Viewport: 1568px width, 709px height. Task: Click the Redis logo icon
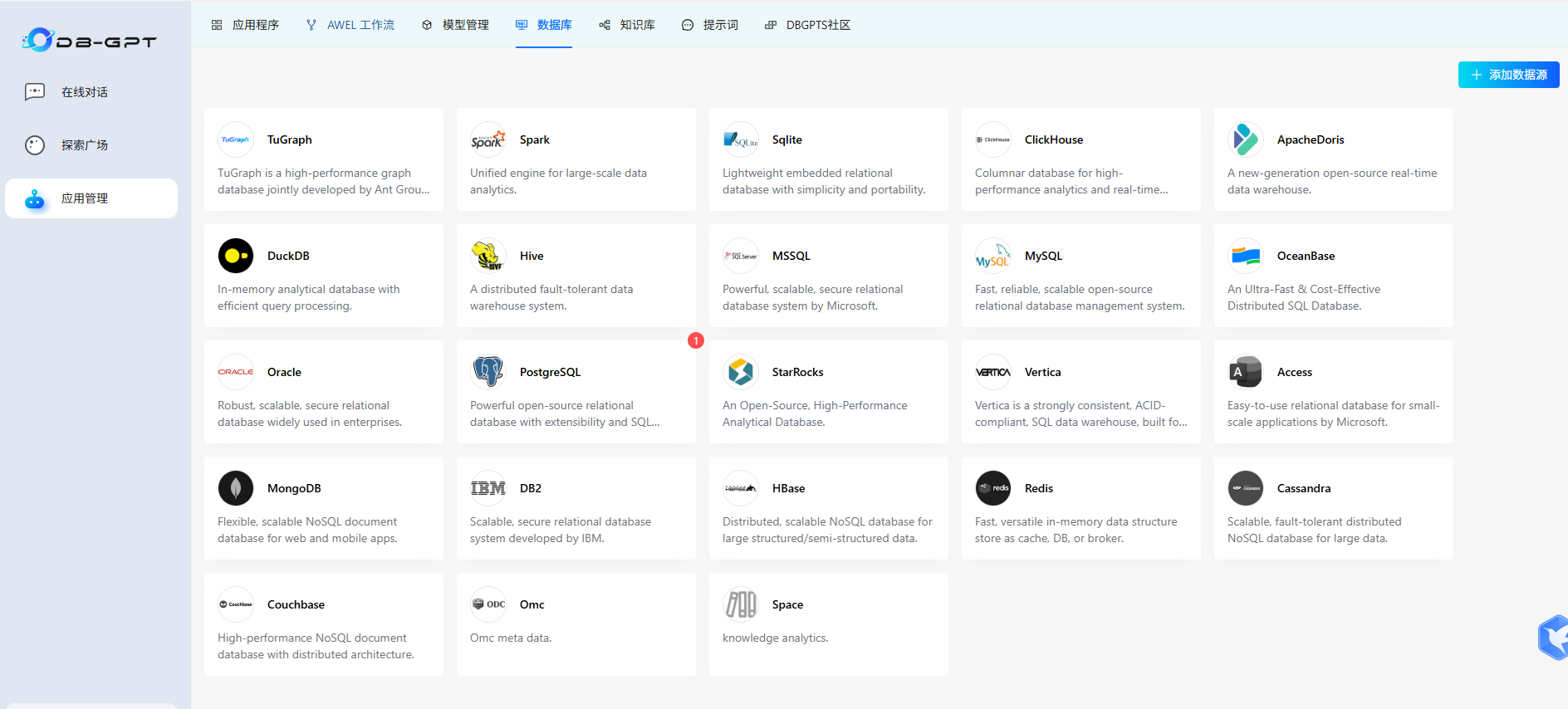point(993,488)
